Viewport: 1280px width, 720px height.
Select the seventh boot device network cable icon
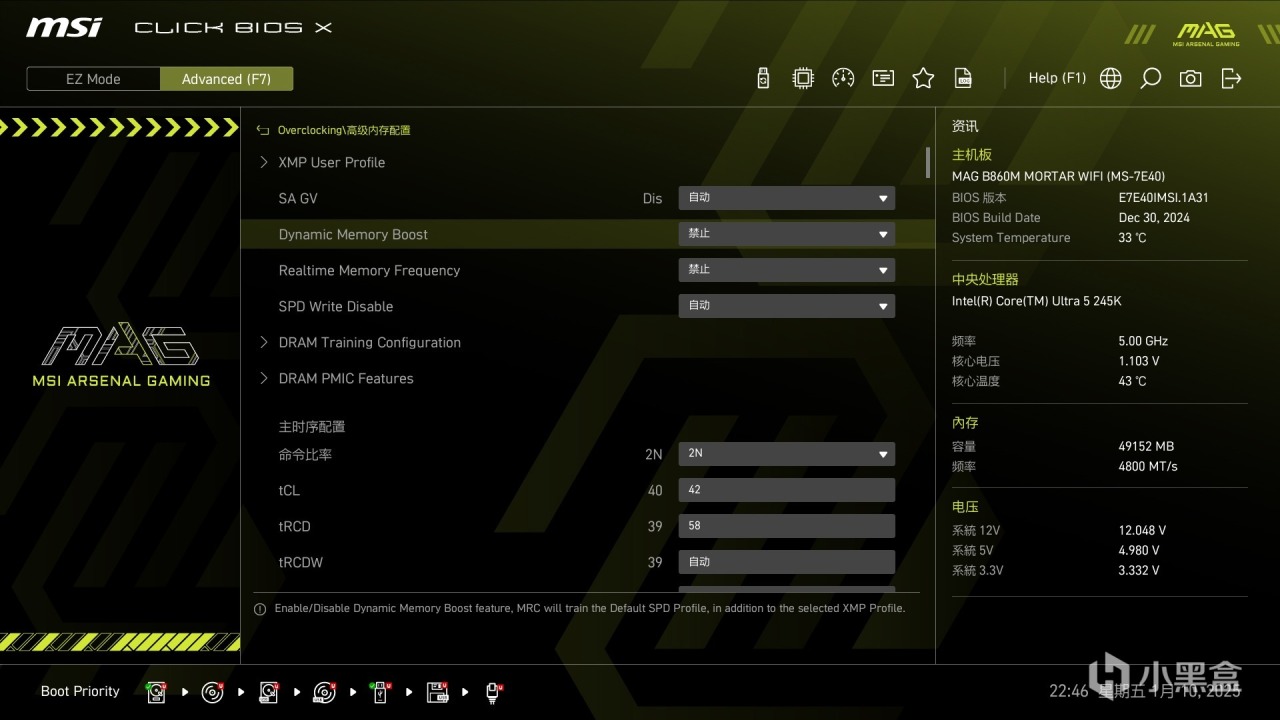[493, 692]
